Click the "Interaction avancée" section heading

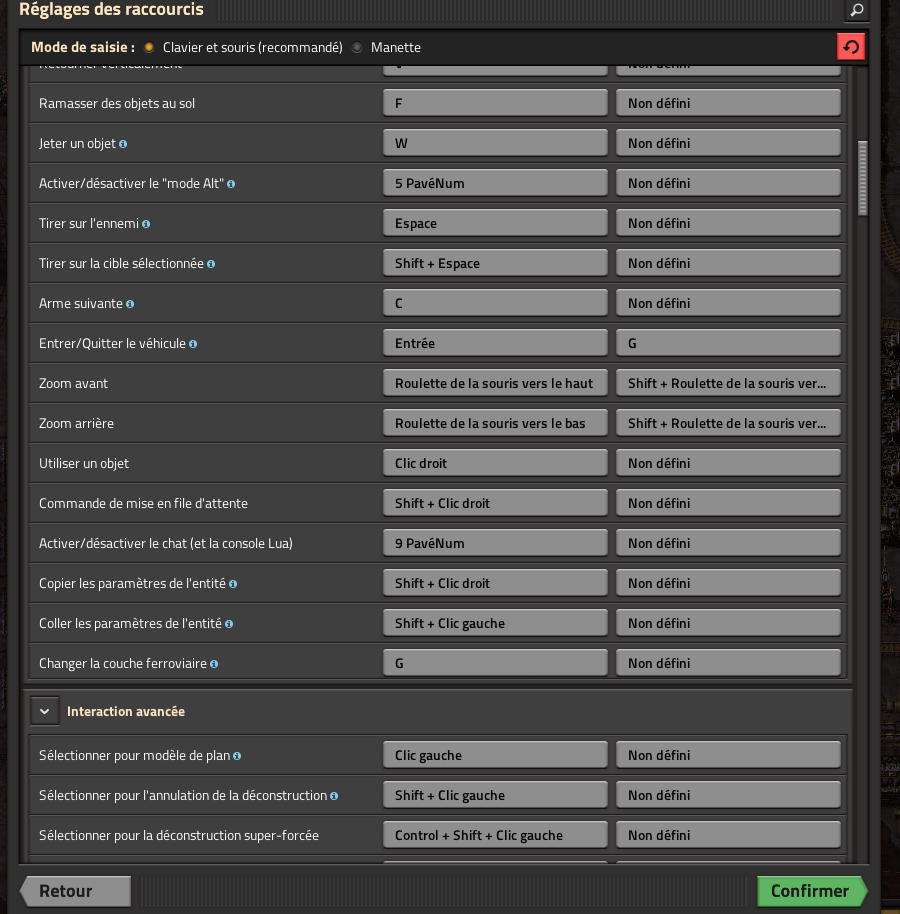point(126,712)
